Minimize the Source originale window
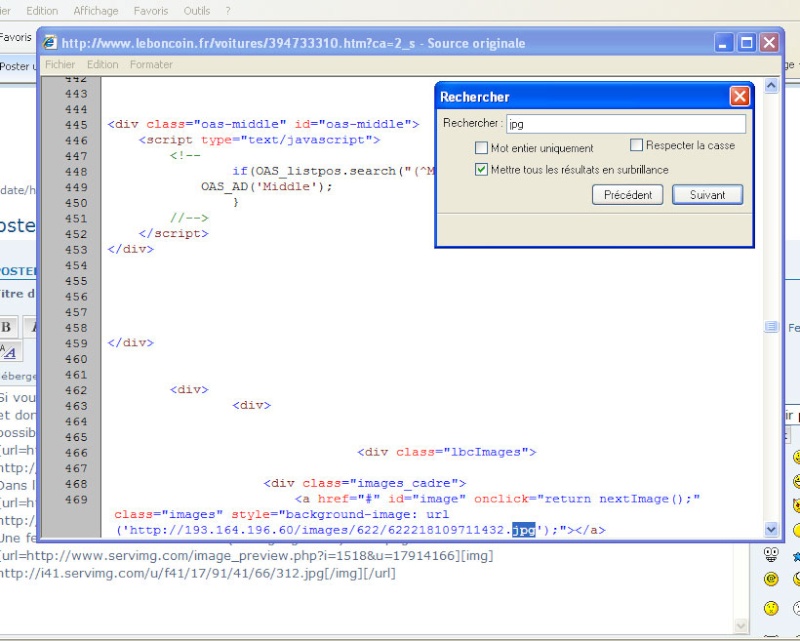Viewport: 800px width, 641px height. coord(723,43)
